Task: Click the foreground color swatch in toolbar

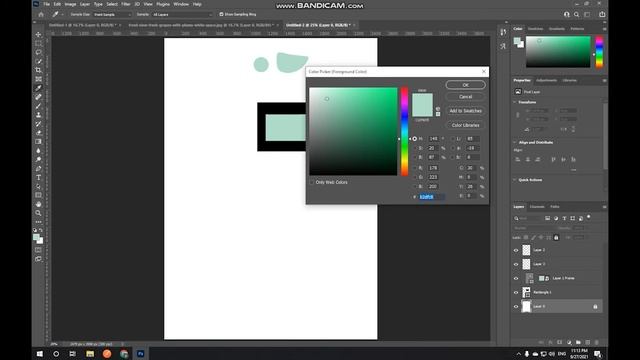Action: point(36,238)
